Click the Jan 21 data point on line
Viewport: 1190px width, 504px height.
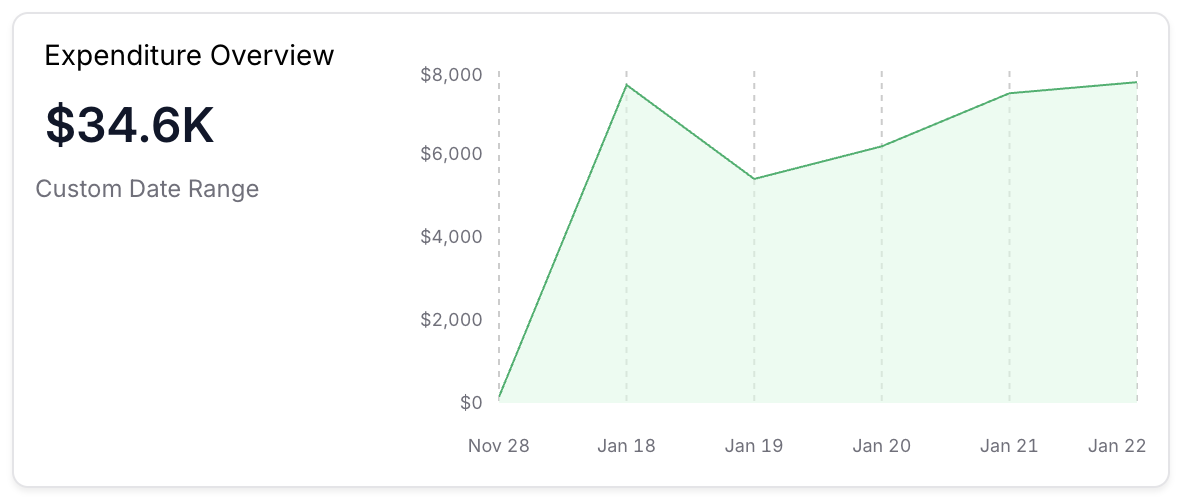coord(1010,93)
